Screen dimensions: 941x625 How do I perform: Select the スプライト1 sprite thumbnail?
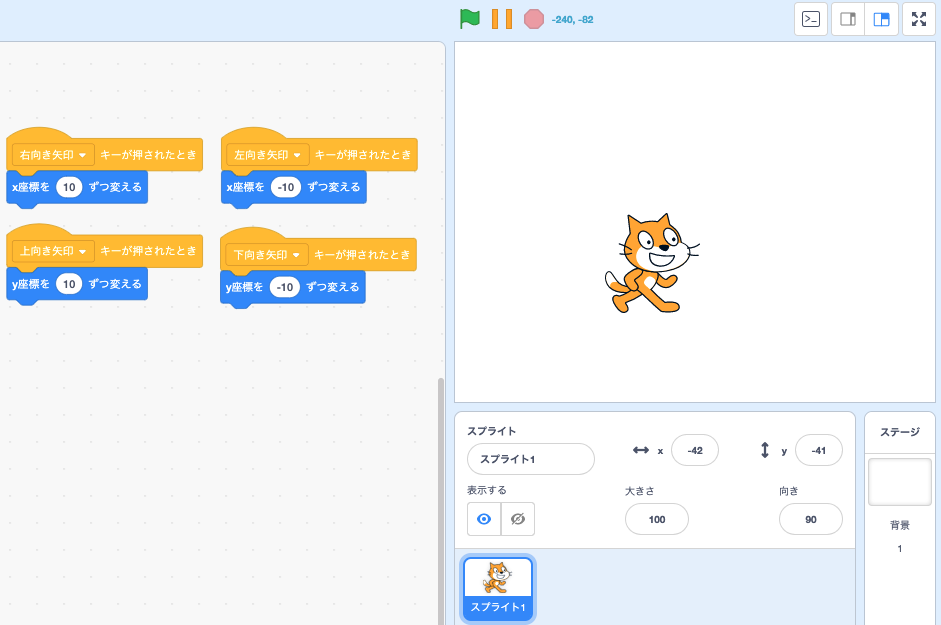tap(498, 588)
